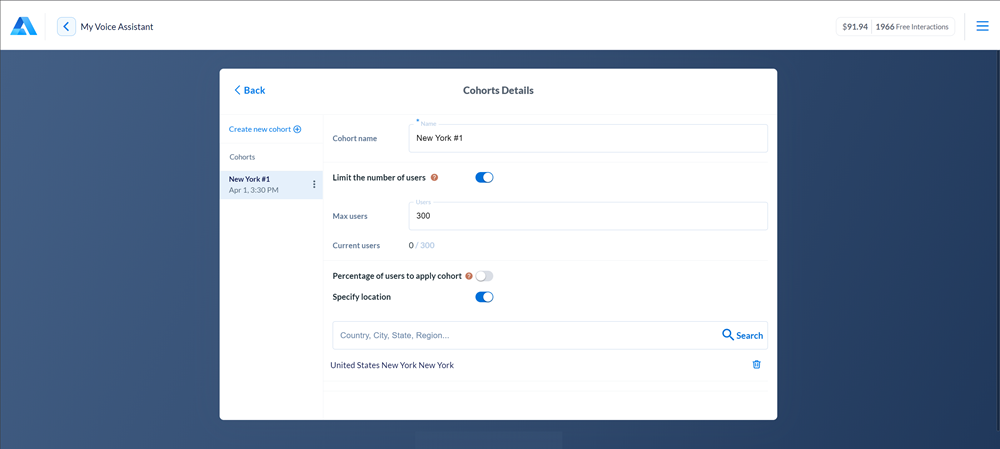Viewport: 1000px width, 449px height.
Task: Click the 1966 Free Interactions counter
Action: tap(912, 27)
